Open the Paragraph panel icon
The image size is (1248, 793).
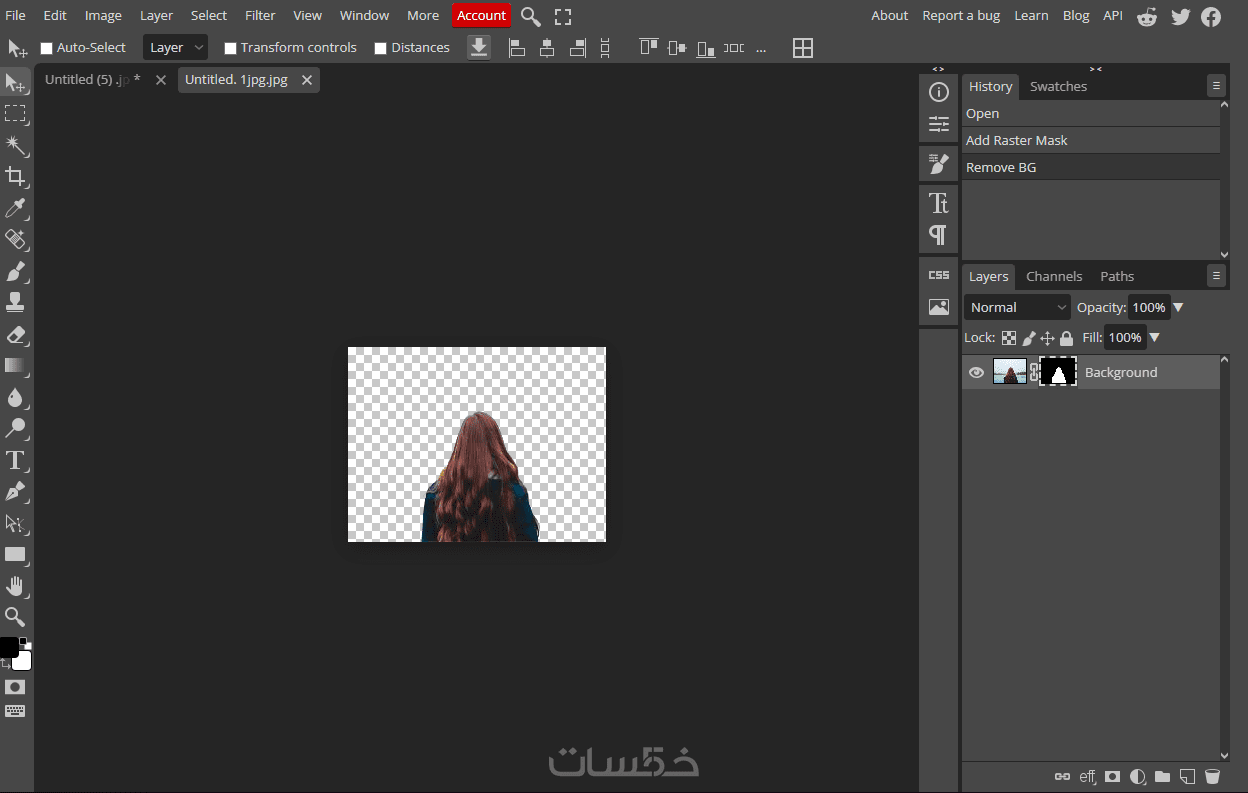tap(938, 235)
